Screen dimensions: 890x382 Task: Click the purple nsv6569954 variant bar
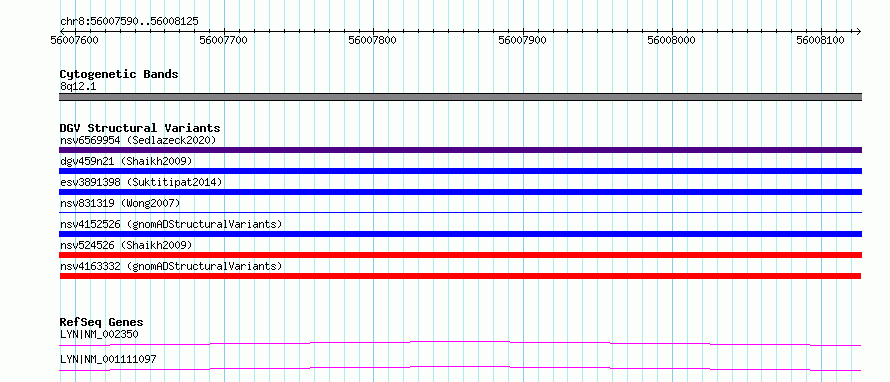pyautogui.click(x=460, y=150)
